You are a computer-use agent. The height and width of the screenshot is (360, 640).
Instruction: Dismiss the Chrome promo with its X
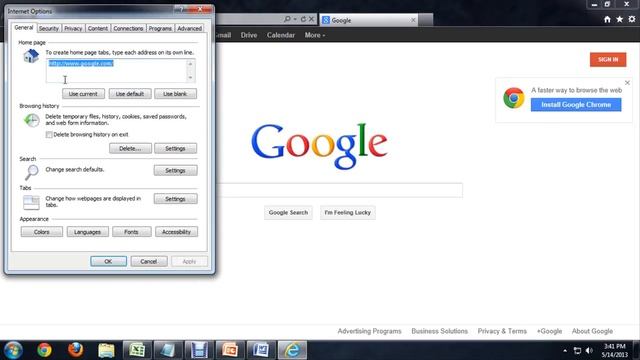point(627,83)
